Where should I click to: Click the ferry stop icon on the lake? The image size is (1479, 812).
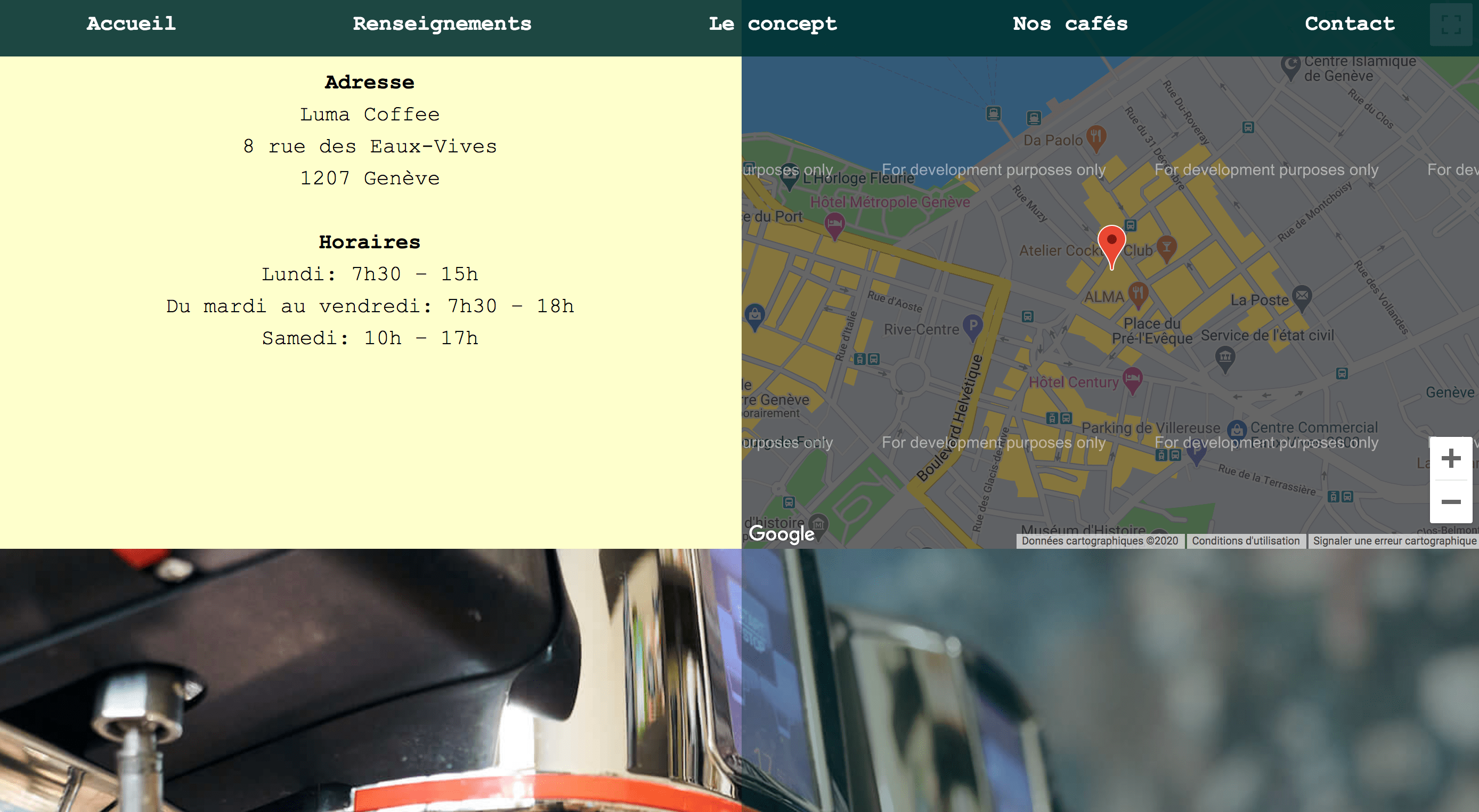993,113
